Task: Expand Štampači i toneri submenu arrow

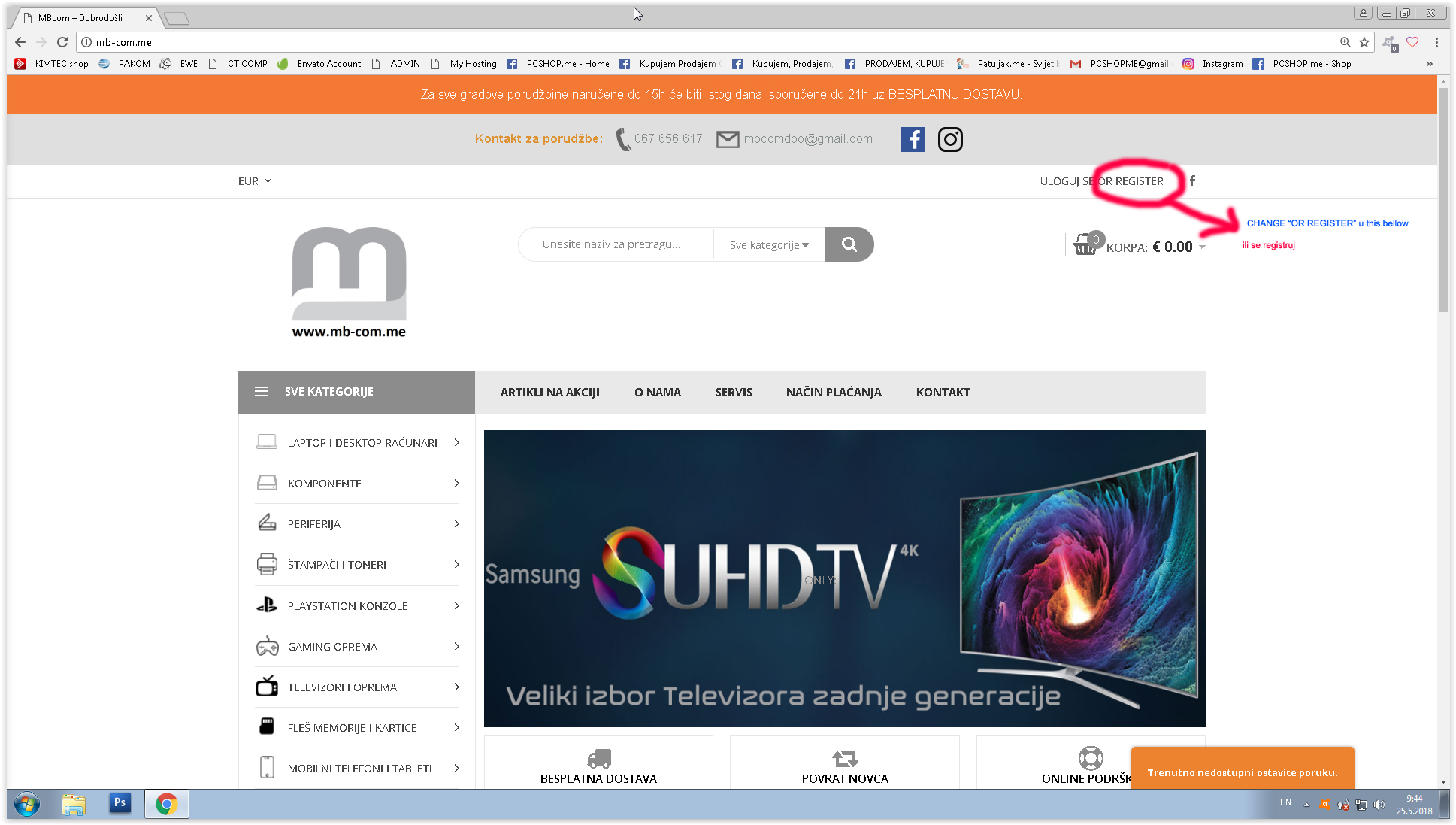Action: pos(456,564)
